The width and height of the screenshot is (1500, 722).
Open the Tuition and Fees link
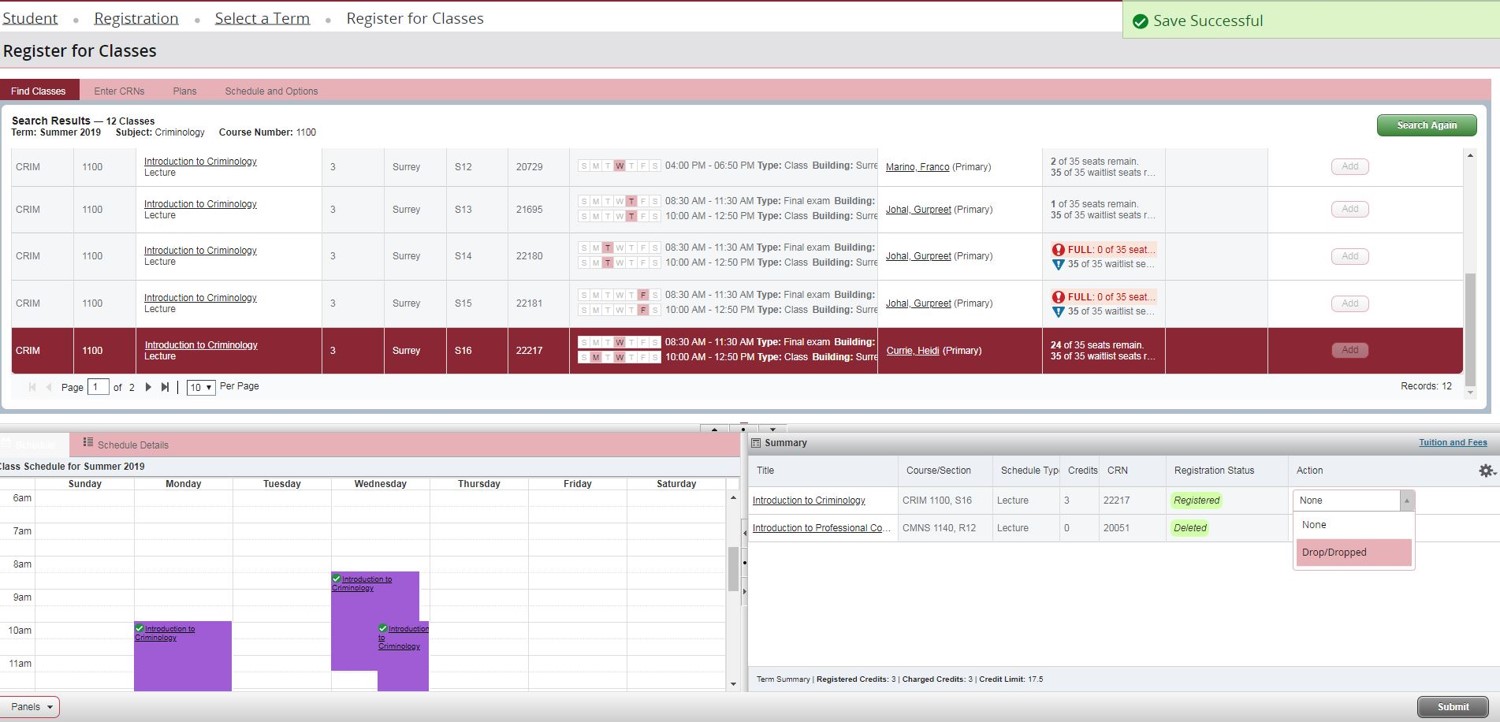[1452, 442]
